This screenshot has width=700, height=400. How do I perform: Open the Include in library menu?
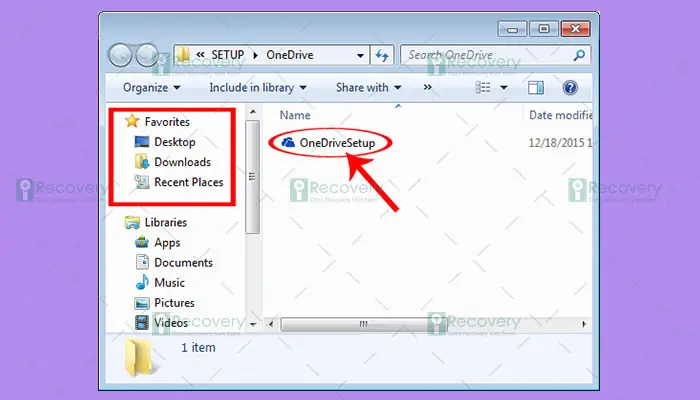coord(258,88)
